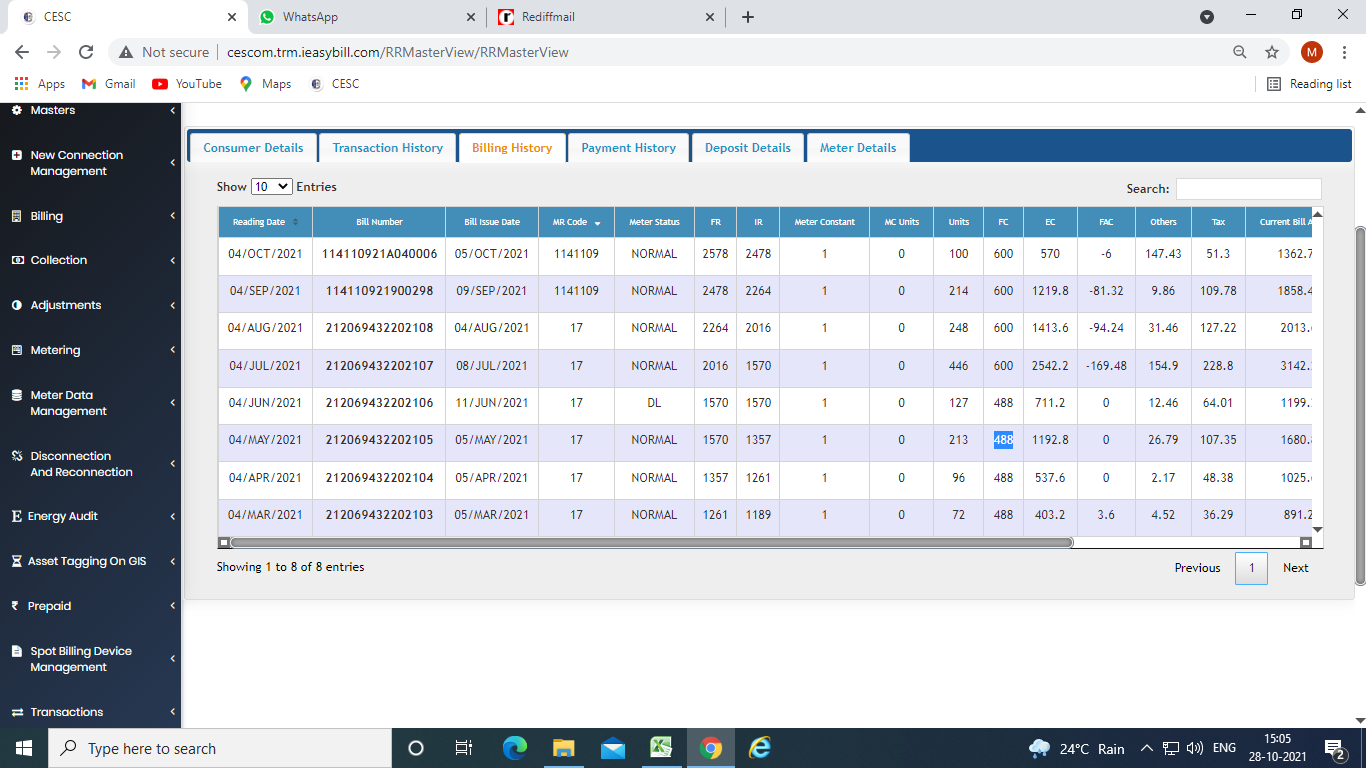1366x768 pixels.
Task: Click the highlighted 488 FC cell
Action: pyautogui.click(x=1003, y=440)
